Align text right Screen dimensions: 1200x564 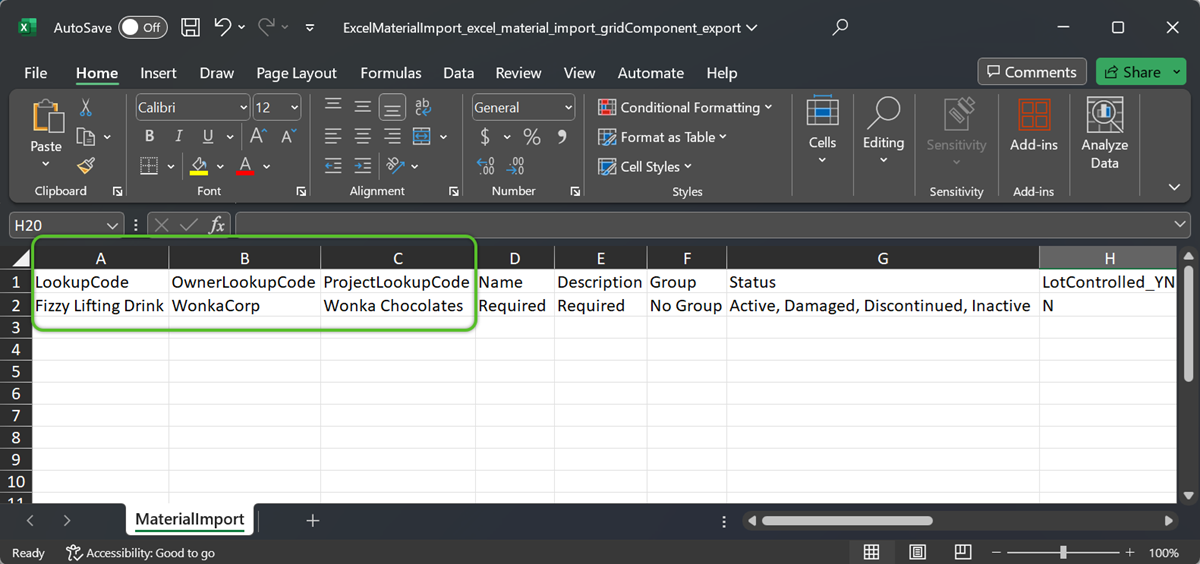point(392,137)
